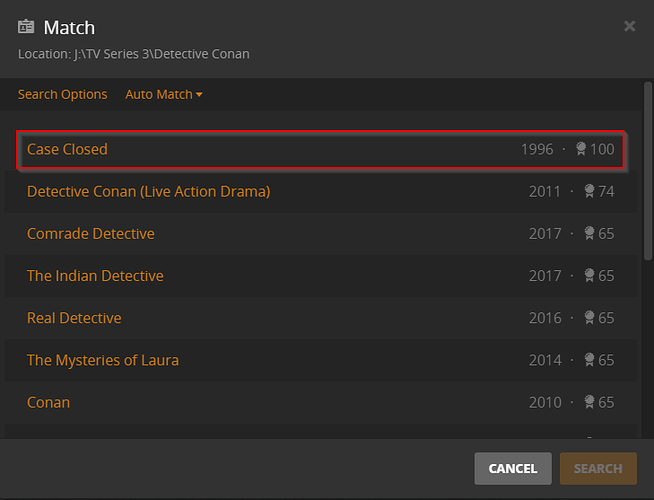Image resolution: width=654 pixels, height=500 pixels.
Task: Expand the Auto Match dropdown
Action: click(x=164, y=94)
